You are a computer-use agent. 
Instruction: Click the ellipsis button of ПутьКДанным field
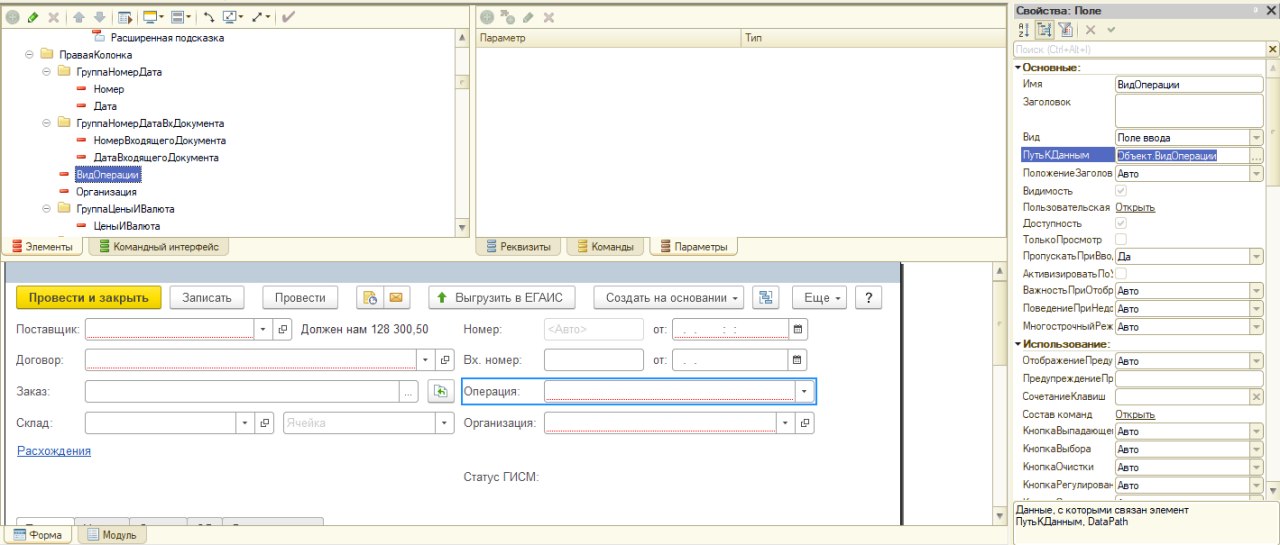(1256, 156)
